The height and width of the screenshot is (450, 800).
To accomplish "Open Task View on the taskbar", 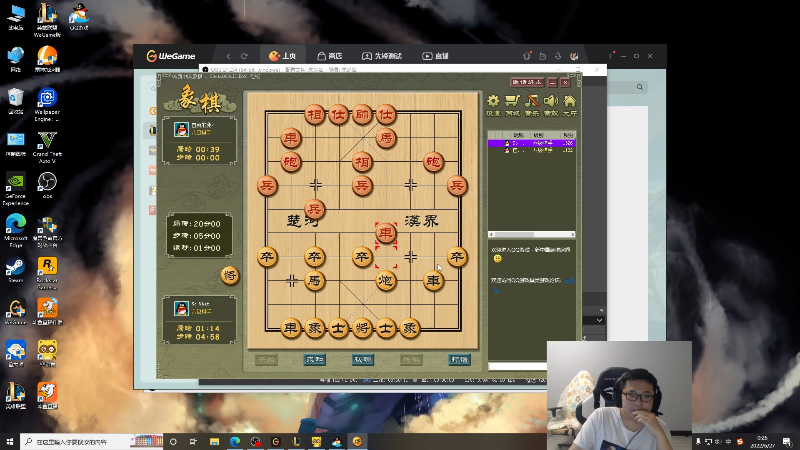I will [193, 441].
